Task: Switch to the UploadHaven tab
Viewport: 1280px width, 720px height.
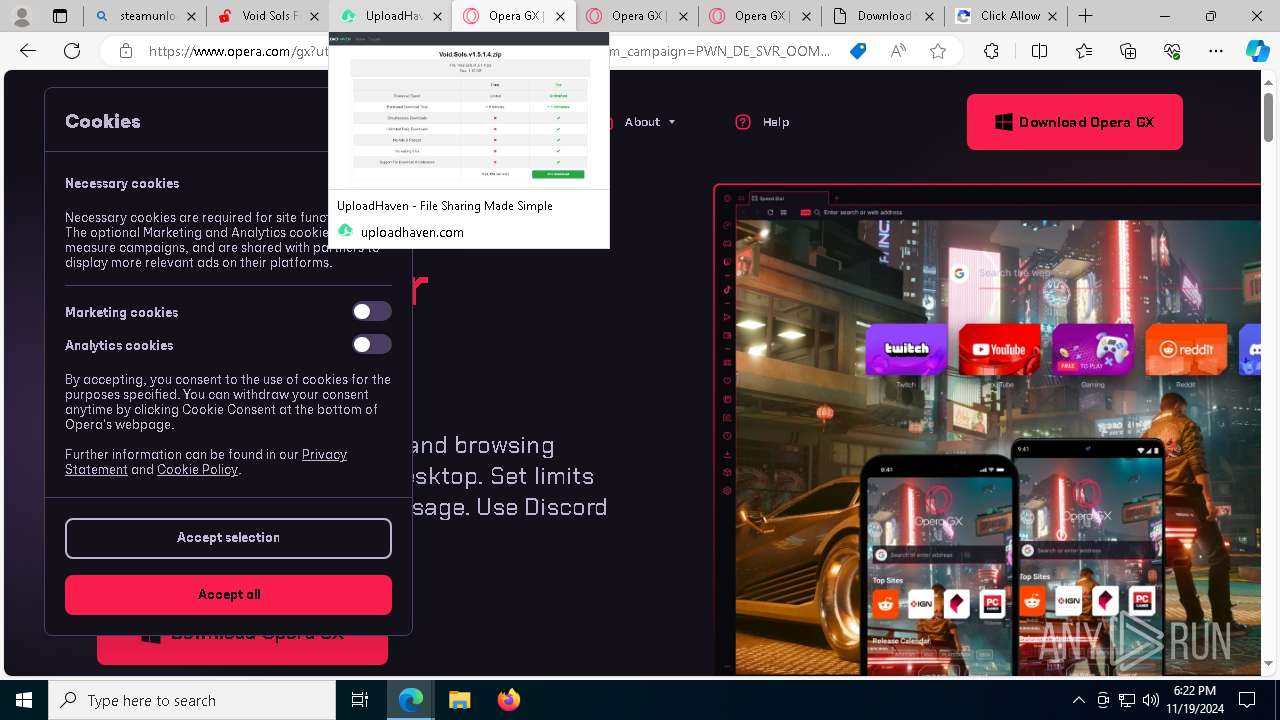Action: point(391,16)
